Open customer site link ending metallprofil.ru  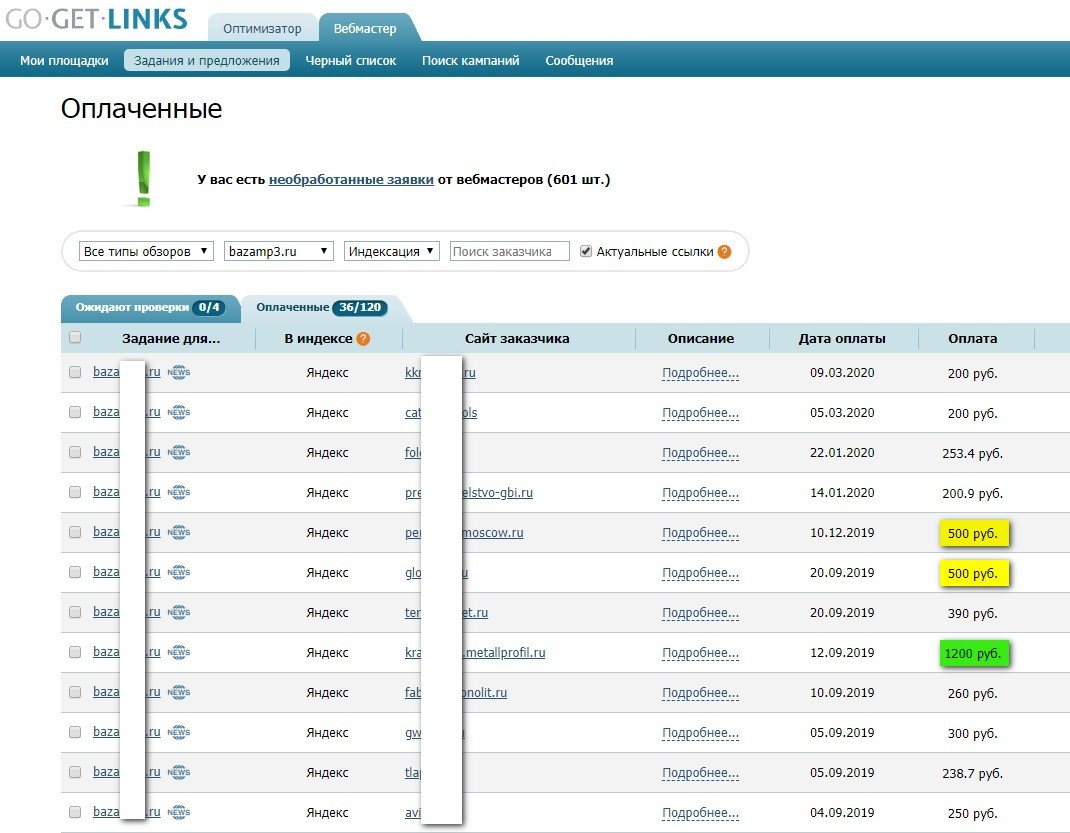[x=476, y=653]
